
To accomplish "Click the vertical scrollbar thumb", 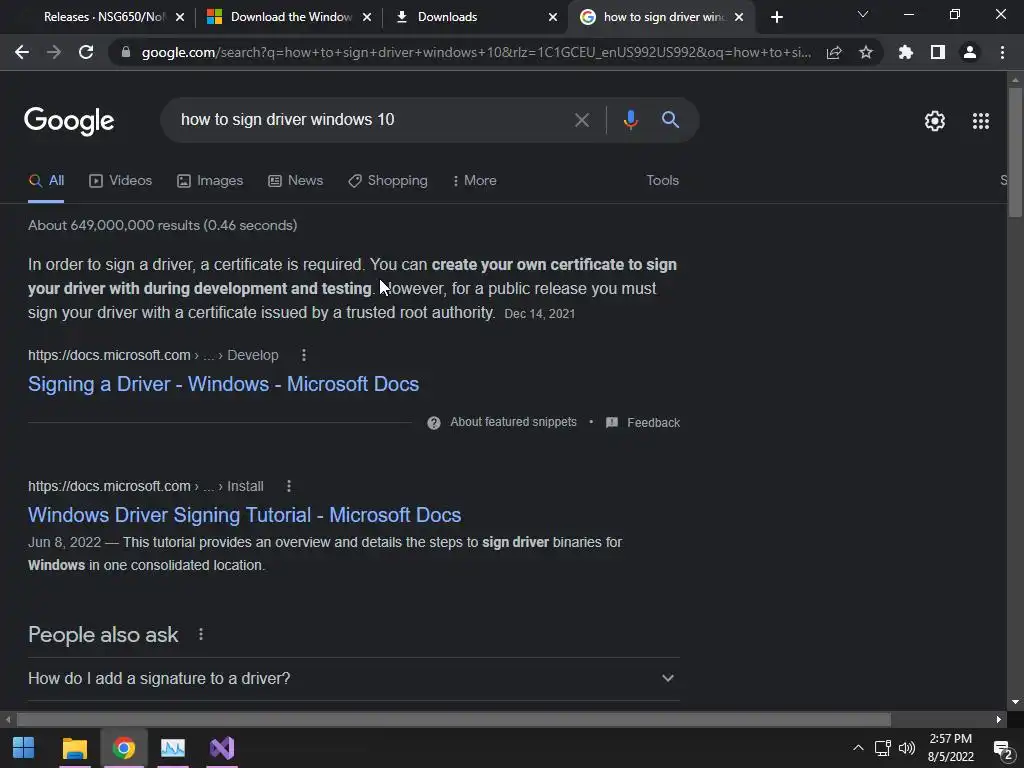I will 1015,152.
